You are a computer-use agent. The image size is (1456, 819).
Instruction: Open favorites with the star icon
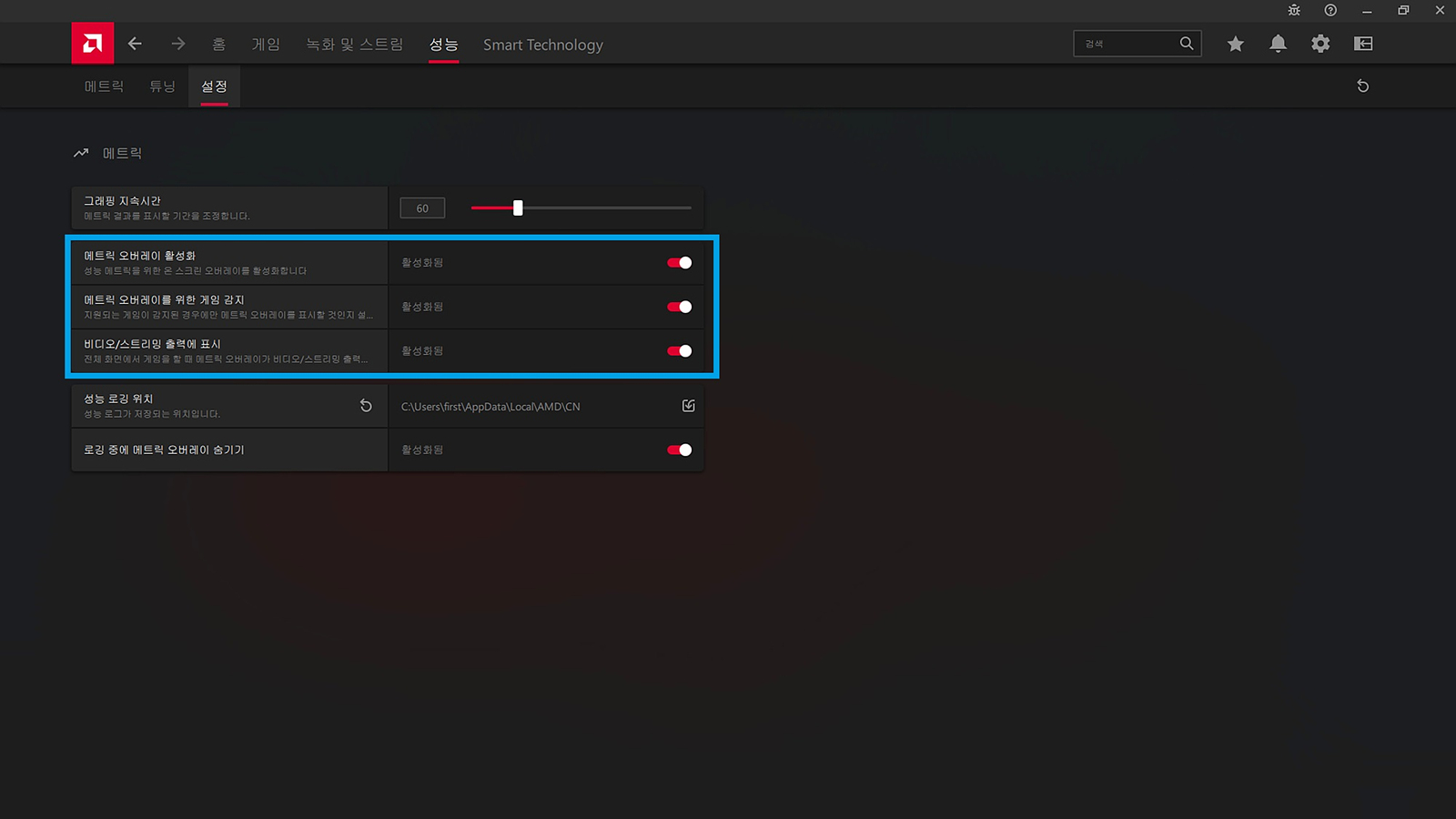[1235, 44]
